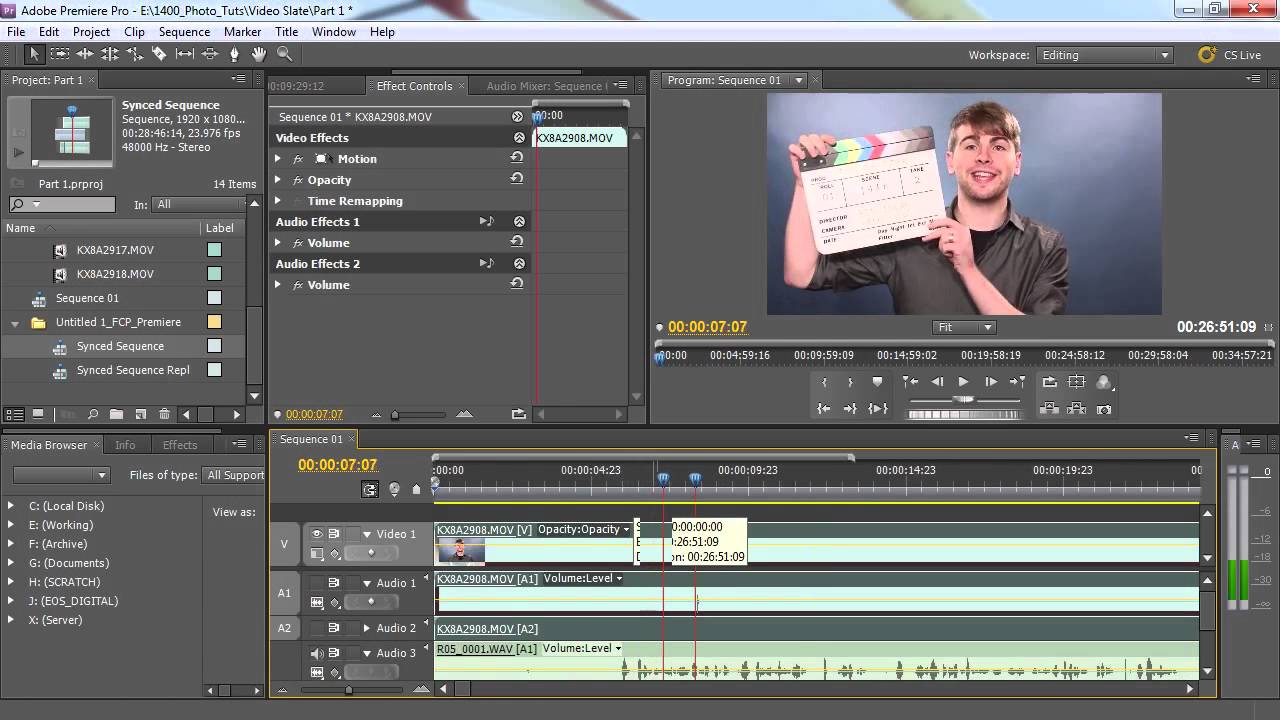This screenshot has height=720, width=1280.
Task: Select the Track Select tool
Action: pos(60,54)
